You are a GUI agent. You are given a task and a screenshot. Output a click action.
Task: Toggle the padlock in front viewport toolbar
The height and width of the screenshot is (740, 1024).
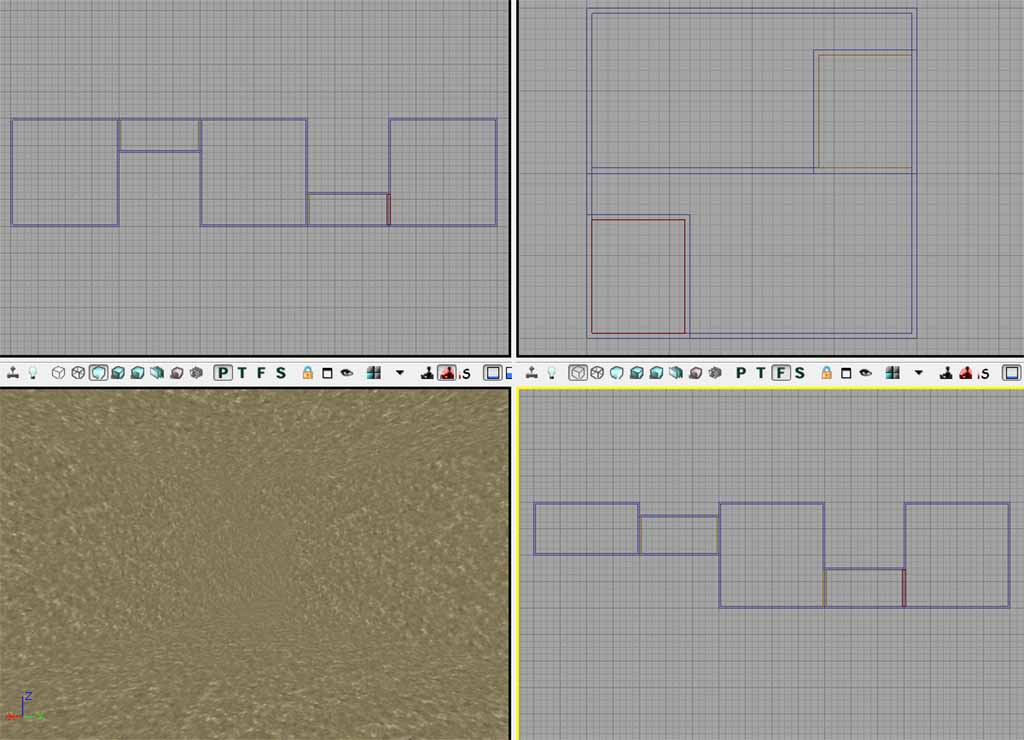click(827, 373)
